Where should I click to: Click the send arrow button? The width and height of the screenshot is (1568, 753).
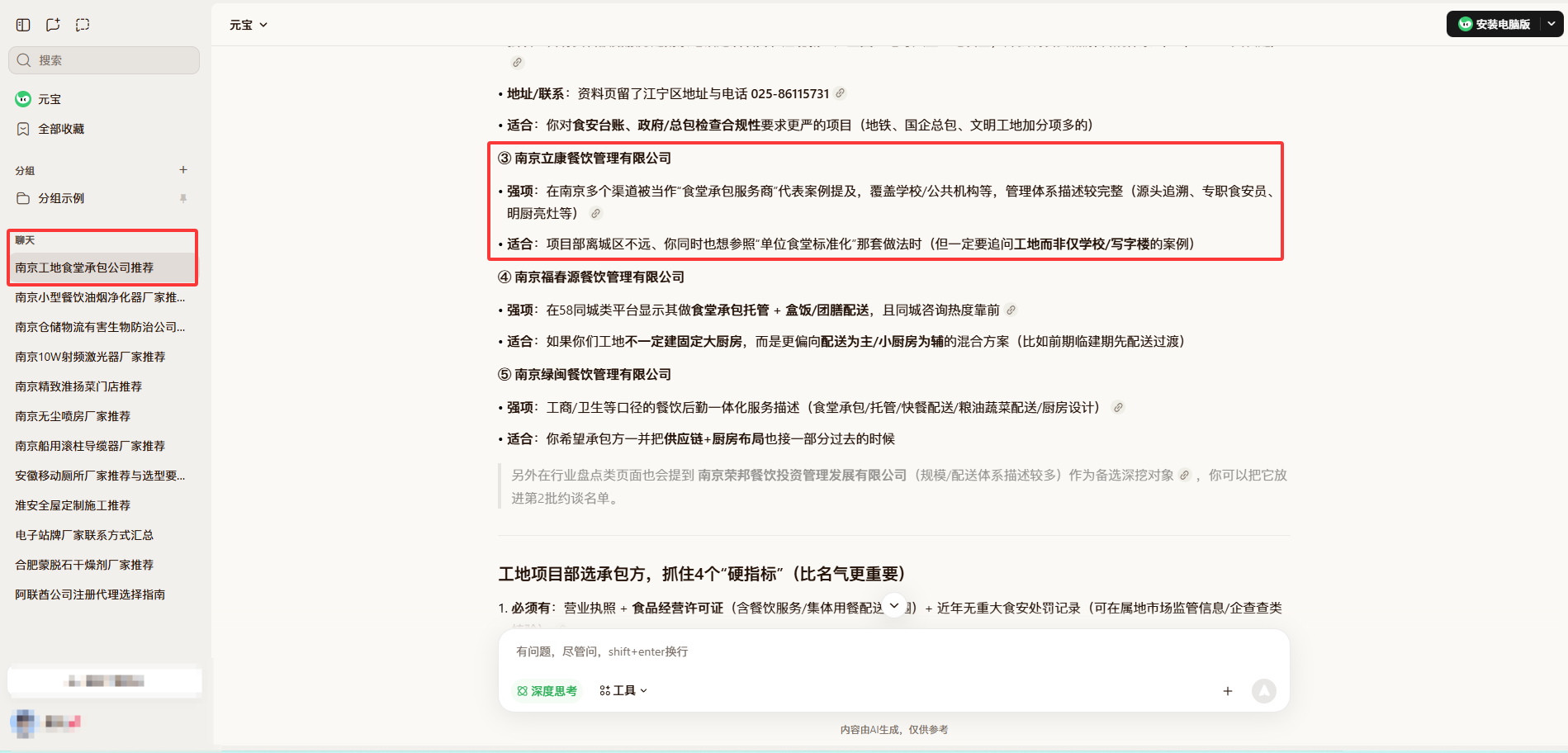coord(1264,691)
